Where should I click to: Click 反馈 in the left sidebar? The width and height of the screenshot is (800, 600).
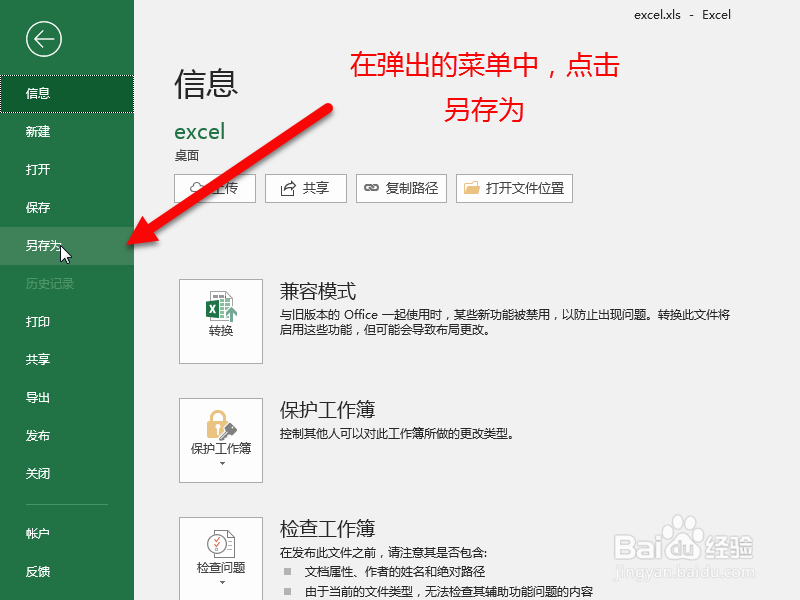tap(67, 572)
